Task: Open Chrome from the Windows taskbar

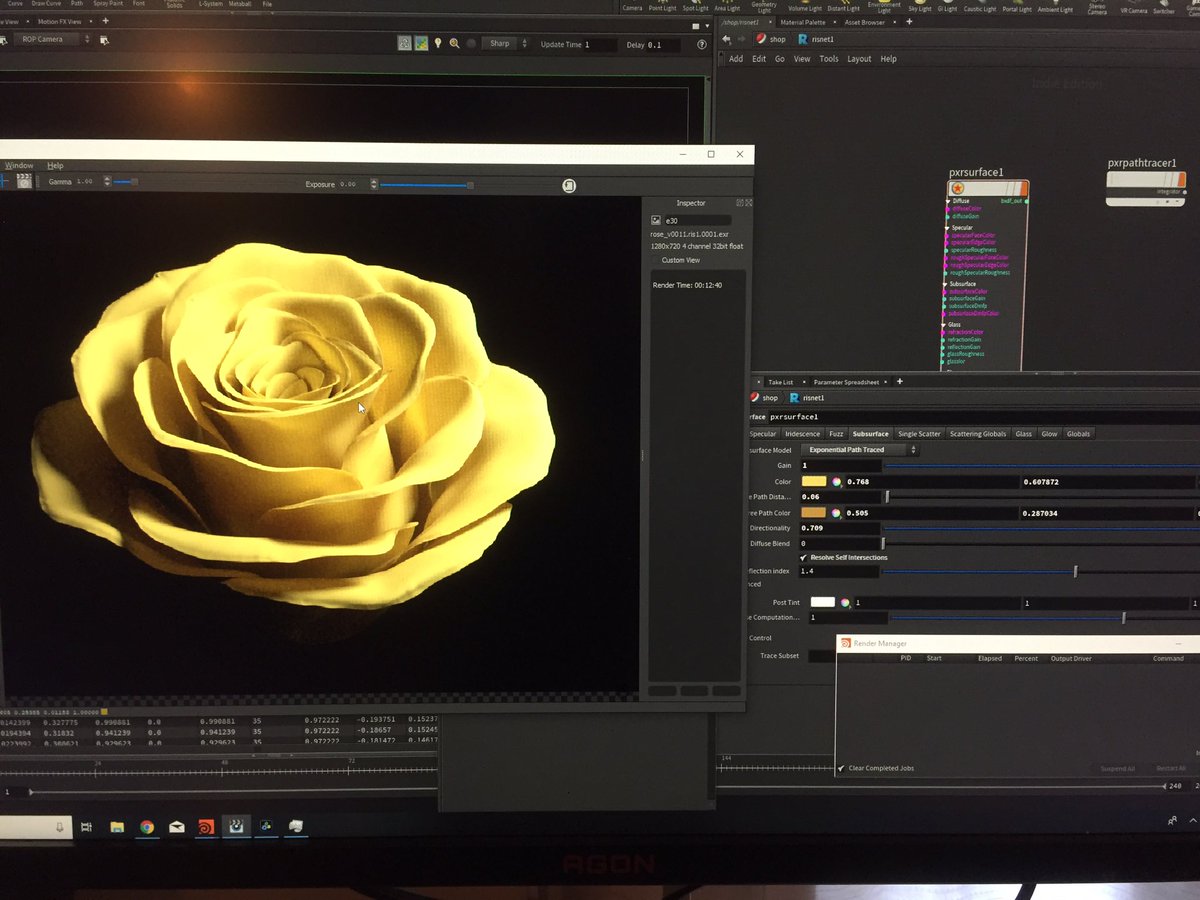Action: (147, 827)
